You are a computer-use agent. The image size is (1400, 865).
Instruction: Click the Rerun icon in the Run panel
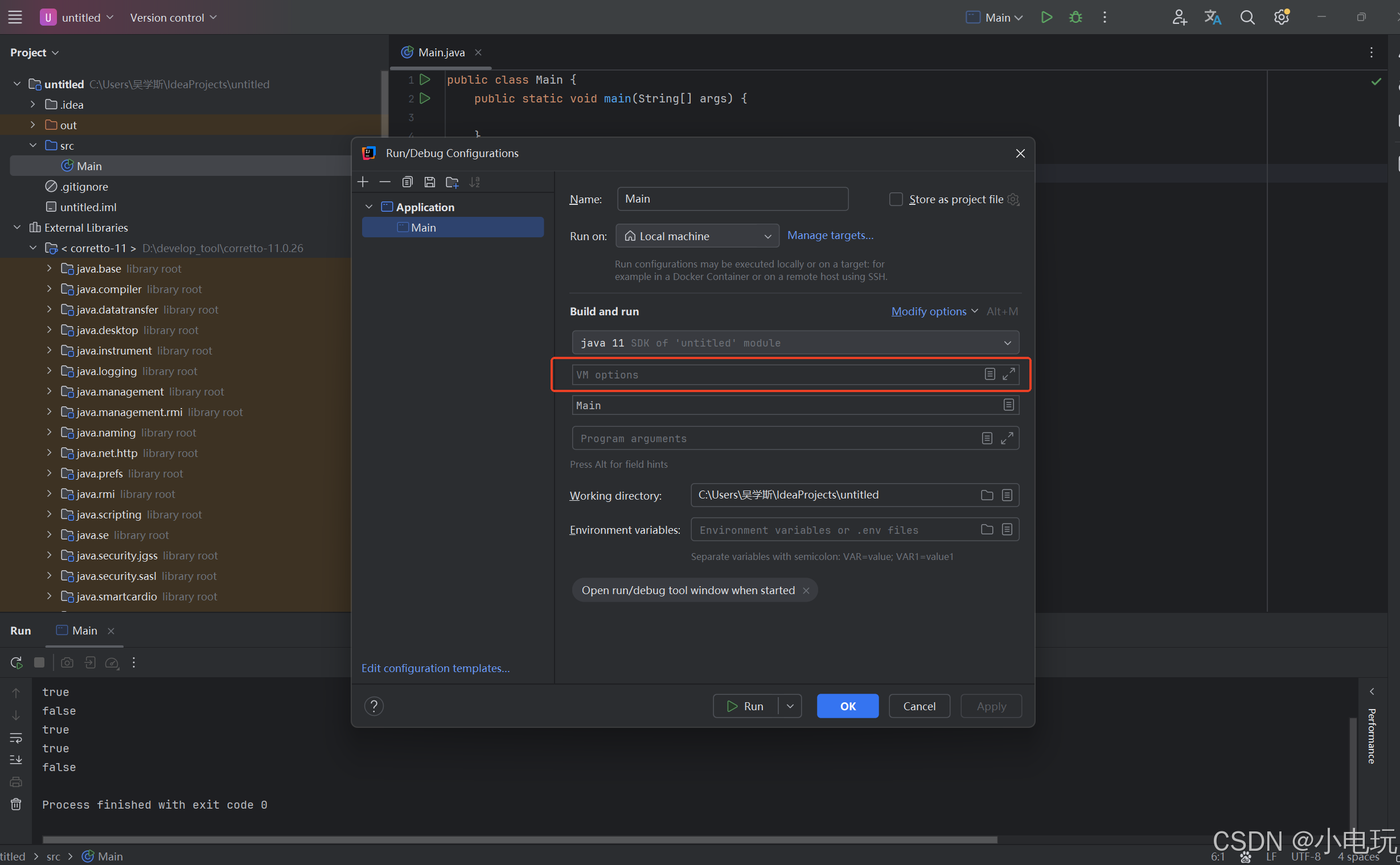pyautogui.click(x=16, y=662)
